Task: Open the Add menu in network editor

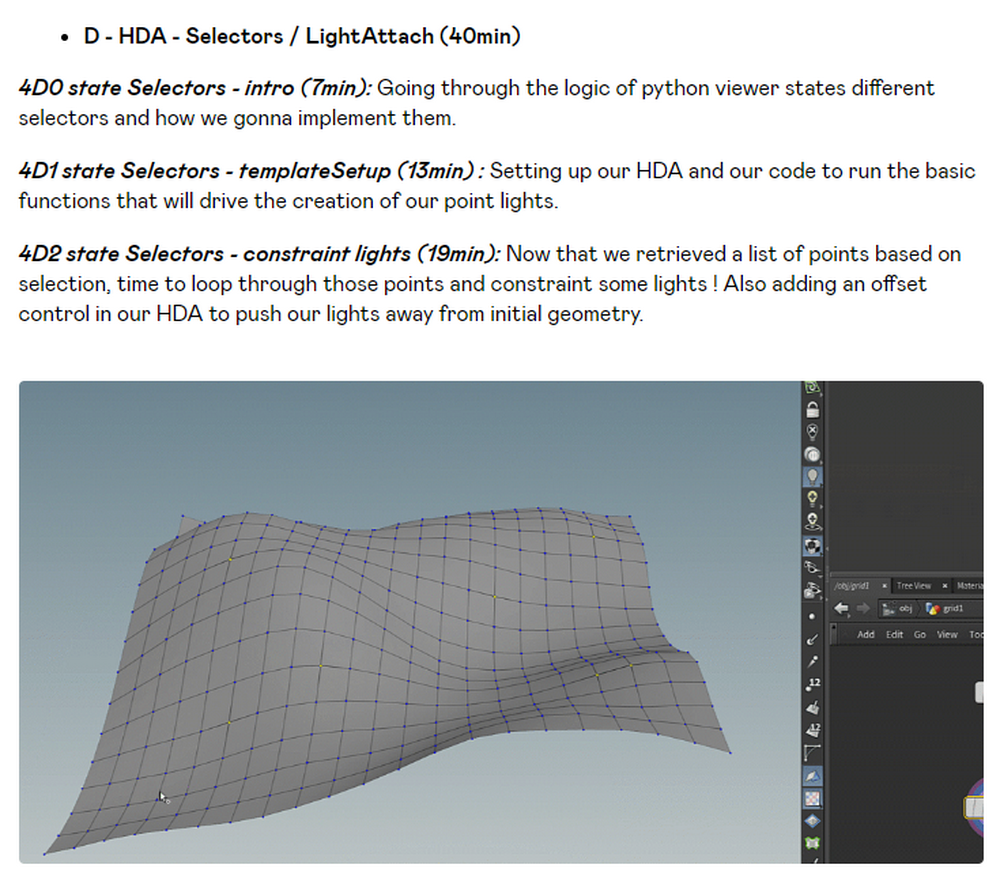Action: pos(865,635)
